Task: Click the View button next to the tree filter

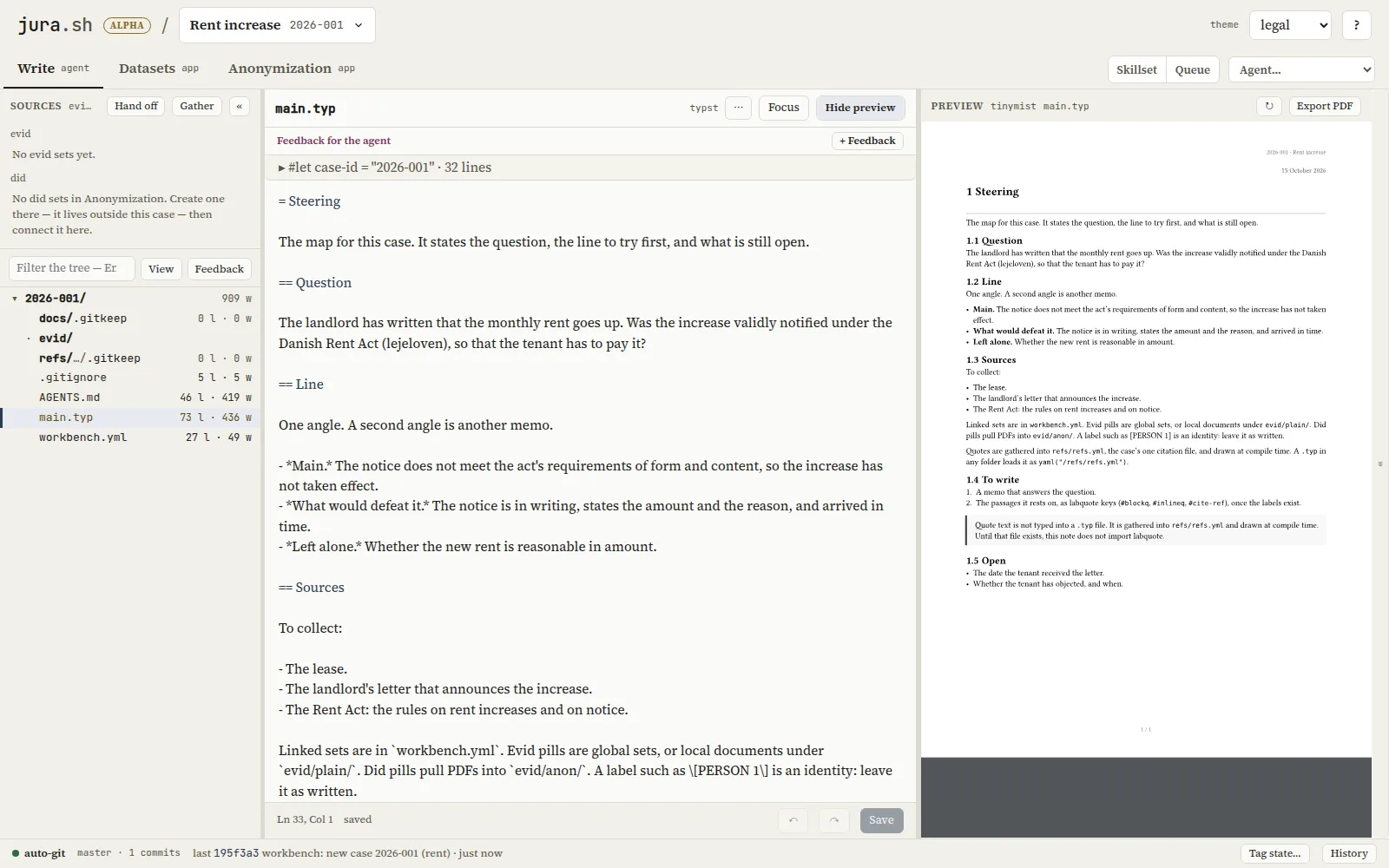Action: click(161, 269)
